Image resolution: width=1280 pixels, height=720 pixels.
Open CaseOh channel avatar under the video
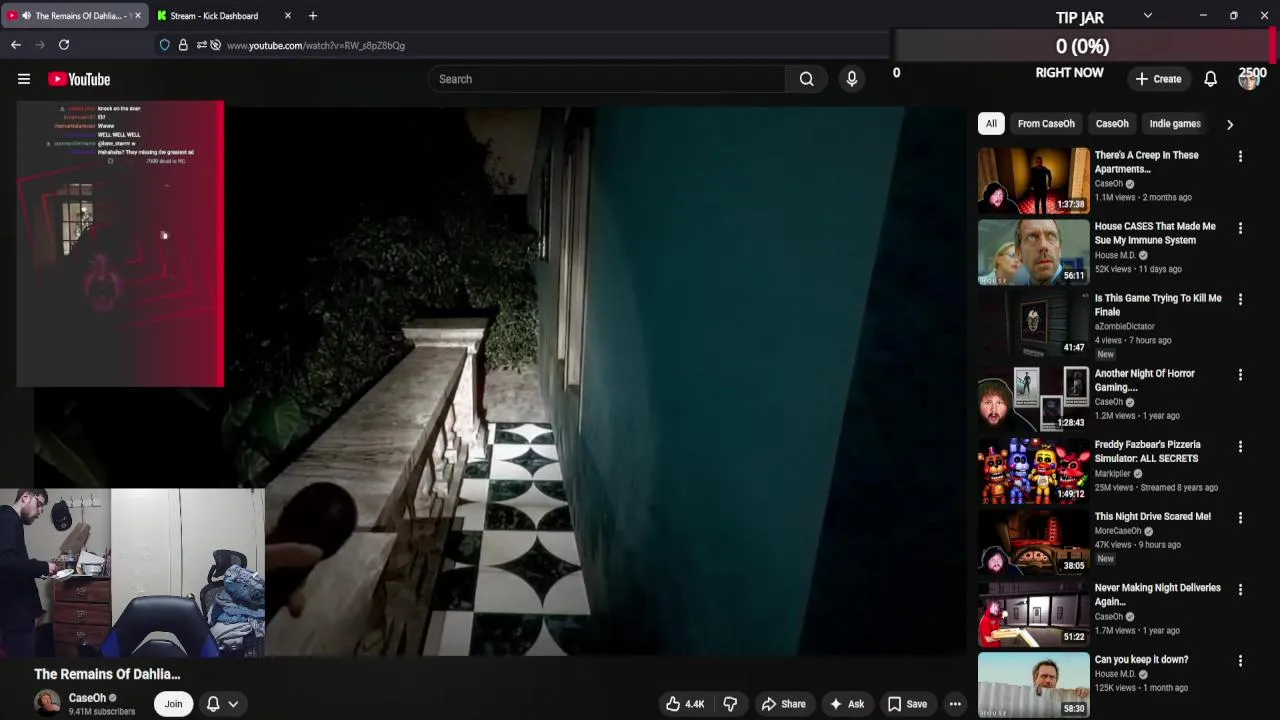[47, 703]
